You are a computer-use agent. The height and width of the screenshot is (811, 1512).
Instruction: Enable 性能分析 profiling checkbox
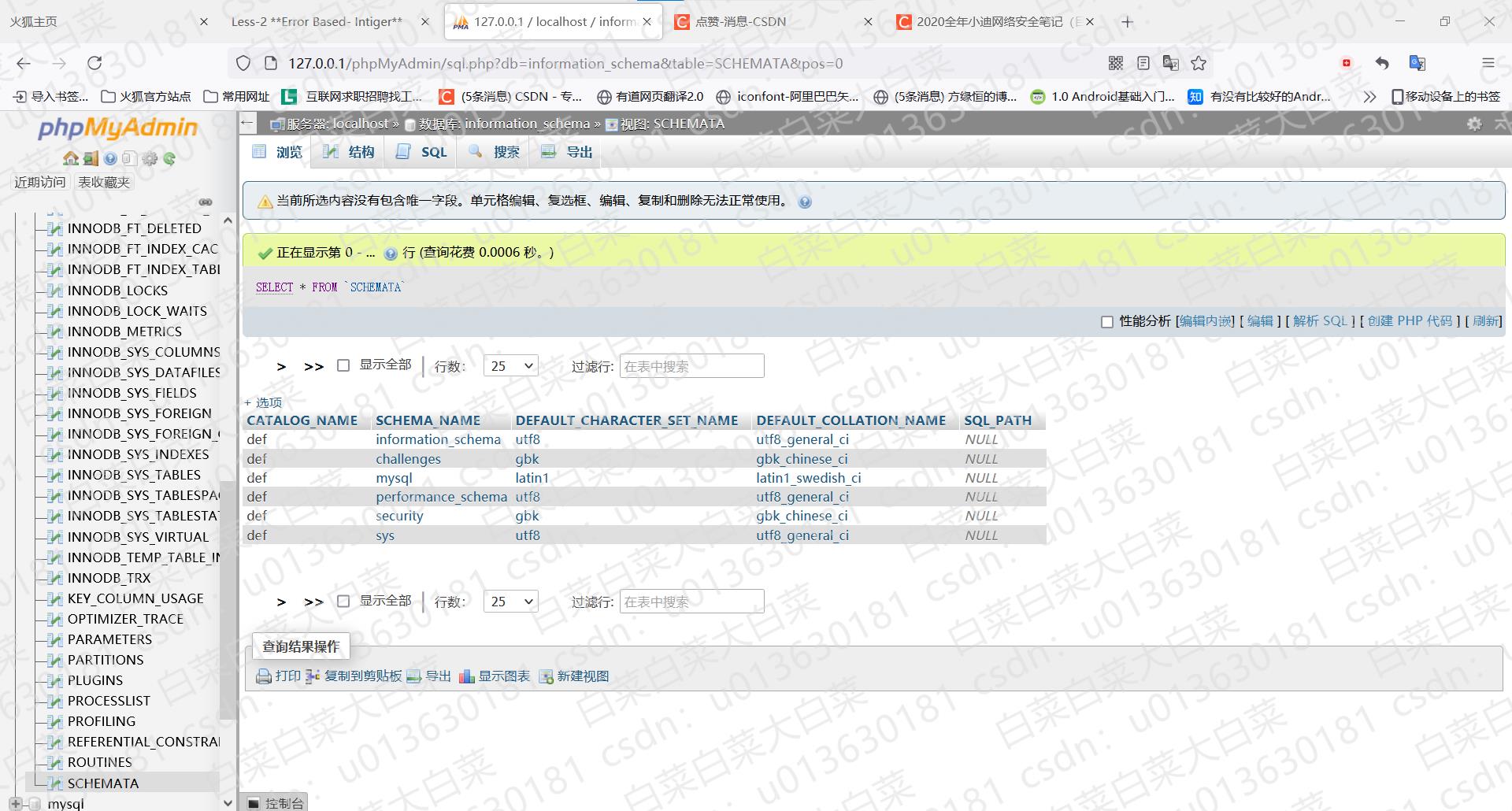point(1106,321)
